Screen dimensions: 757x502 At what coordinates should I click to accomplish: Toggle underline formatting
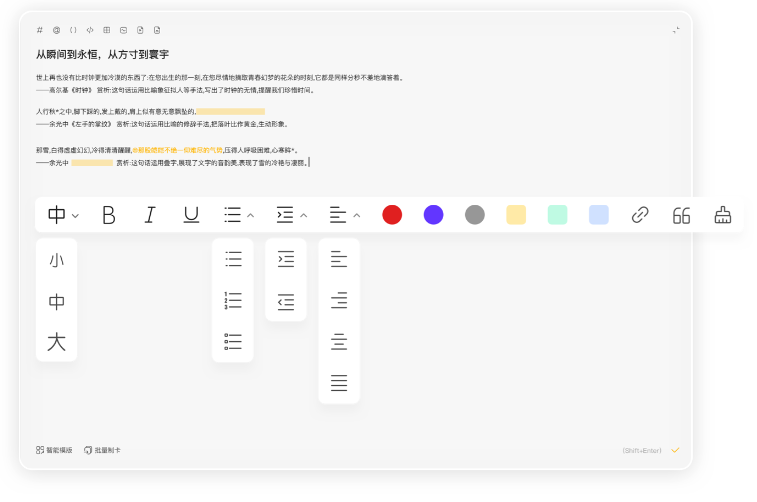click(191, 215)
